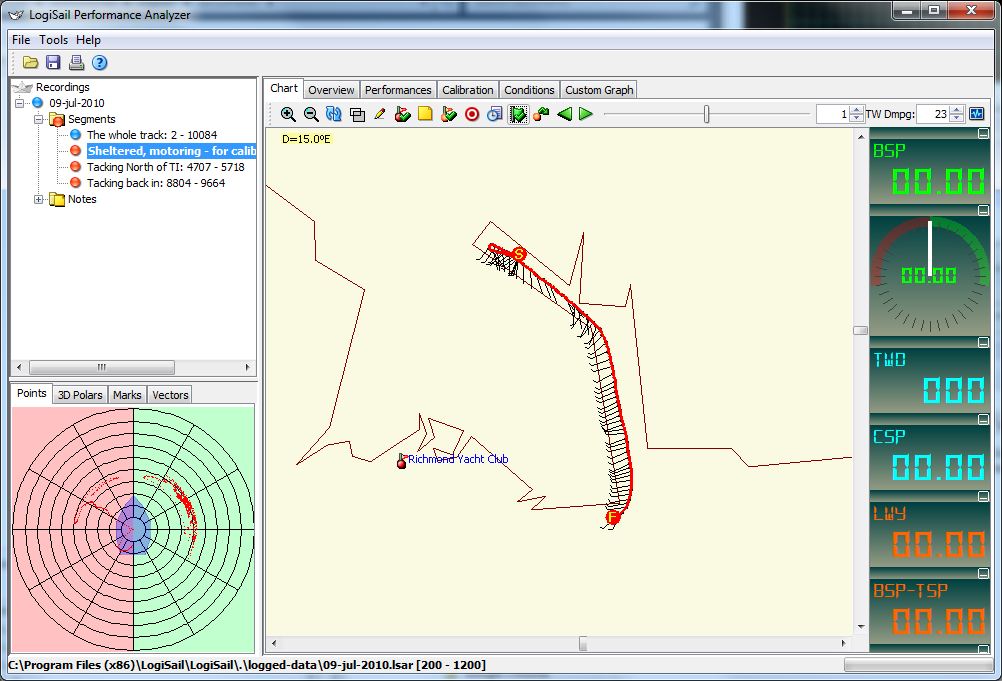
Task: Click the red bullseye target icon
Action: 472,114
